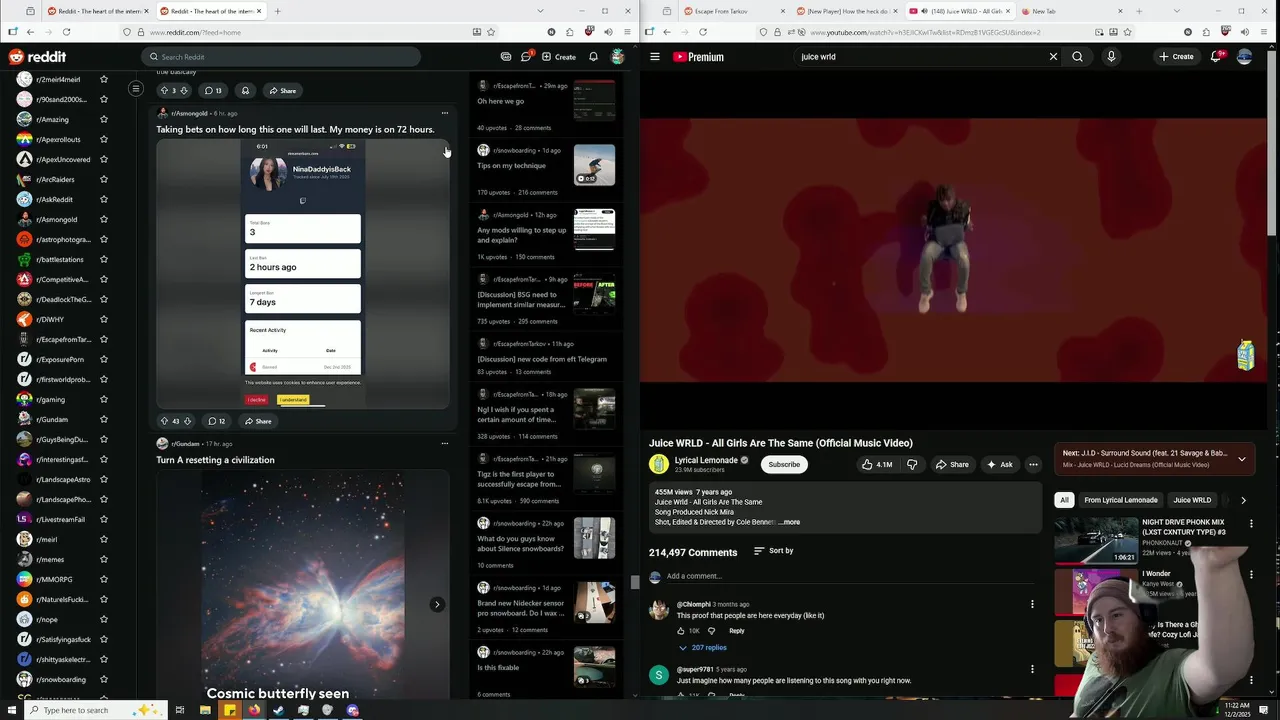
Task: Favorite r/Asmongold with its star
Action: point(104,220)
